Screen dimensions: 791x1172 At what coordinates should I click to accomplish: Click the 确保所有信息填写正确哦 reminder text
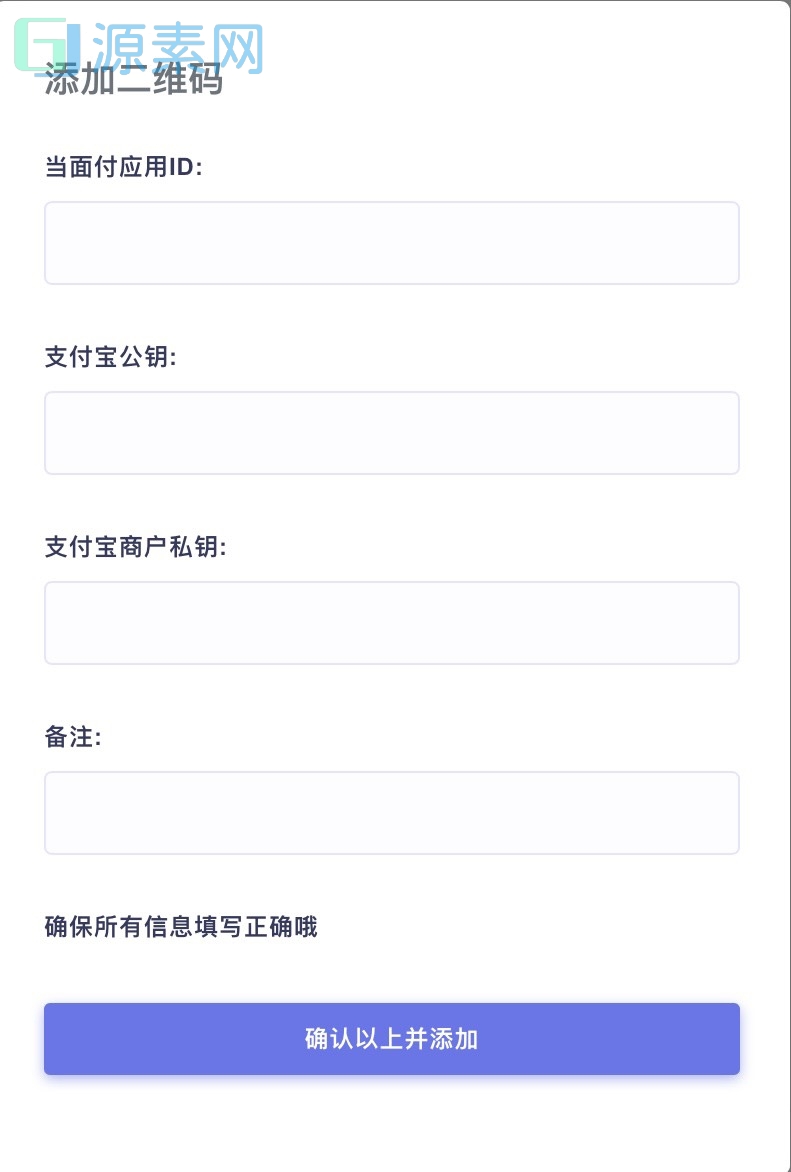180,927
